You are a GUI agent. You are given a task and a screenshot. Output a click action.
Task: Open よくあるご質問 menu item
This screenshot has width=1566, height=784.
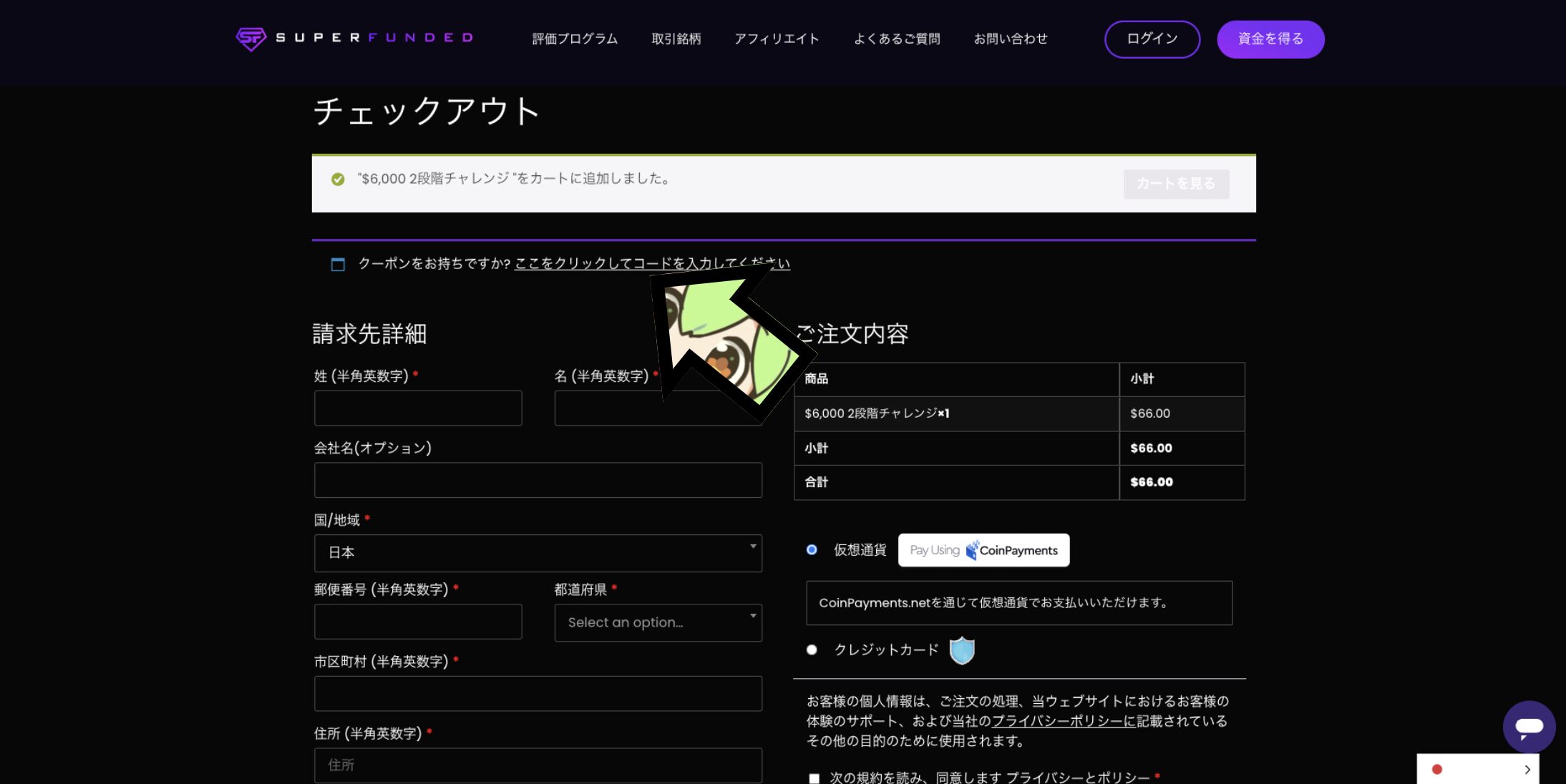tap(896, 39)
